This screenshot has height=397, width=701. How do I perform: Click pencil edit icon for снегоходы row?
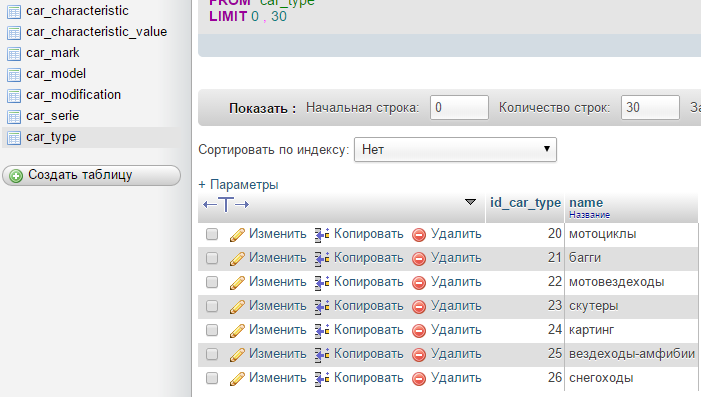237,379
